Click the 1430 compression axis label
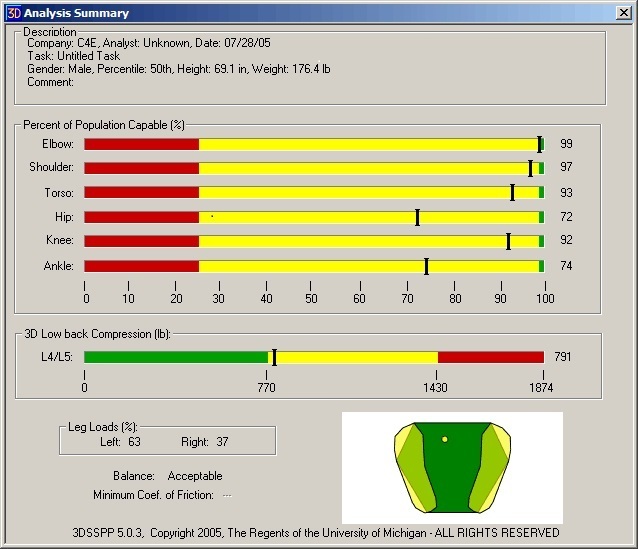 (435, 387)
